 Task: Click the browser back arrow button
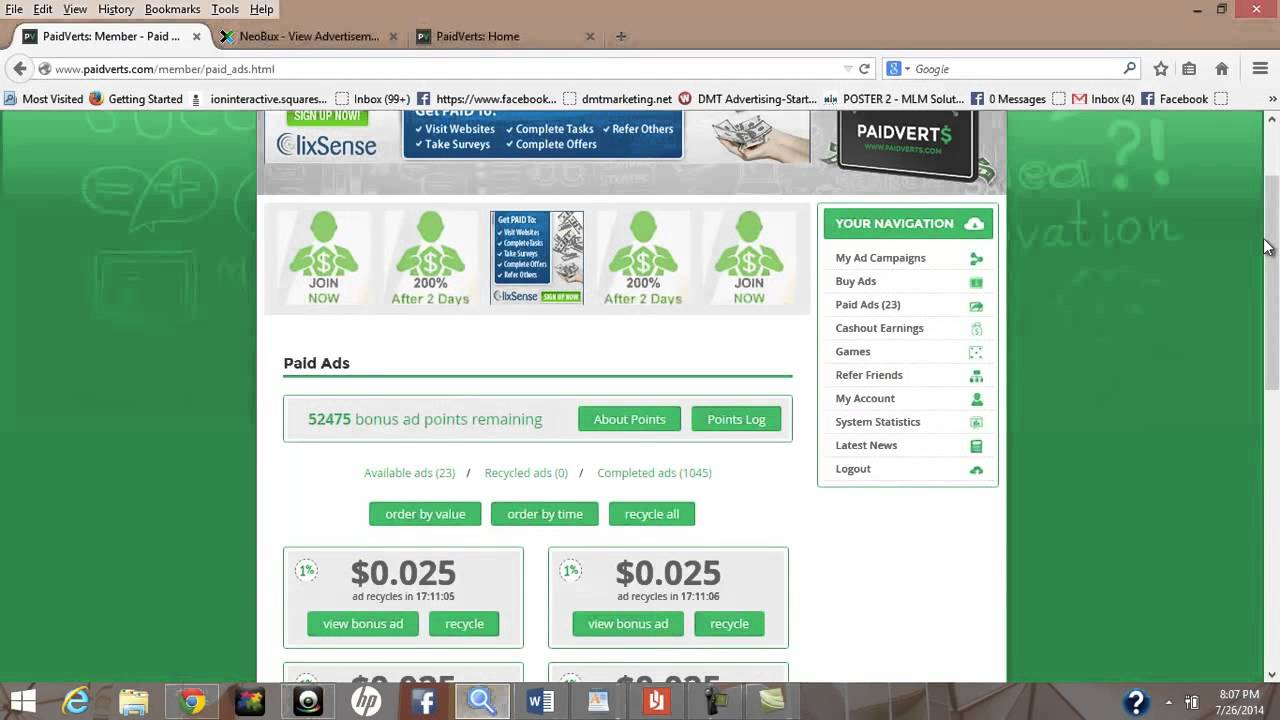tap(19, 69)
